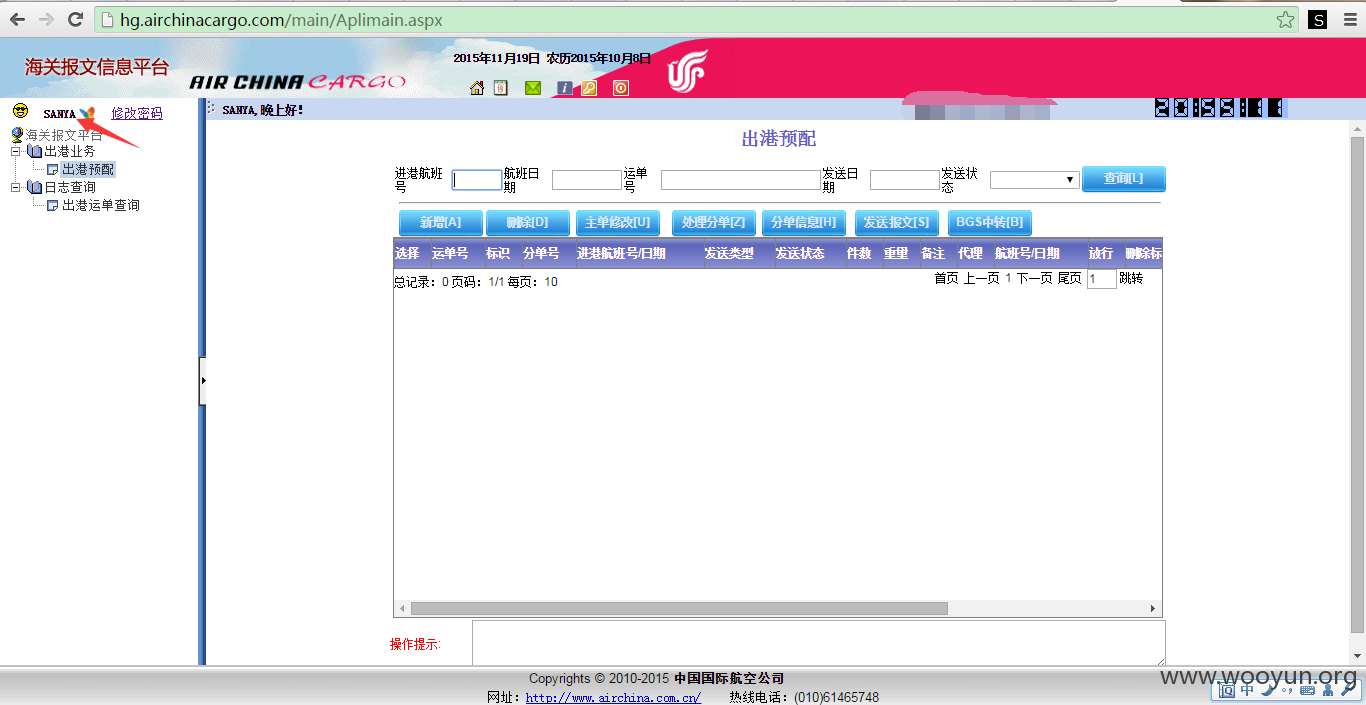Open the calendar icon showing 19

click(501, 88)
